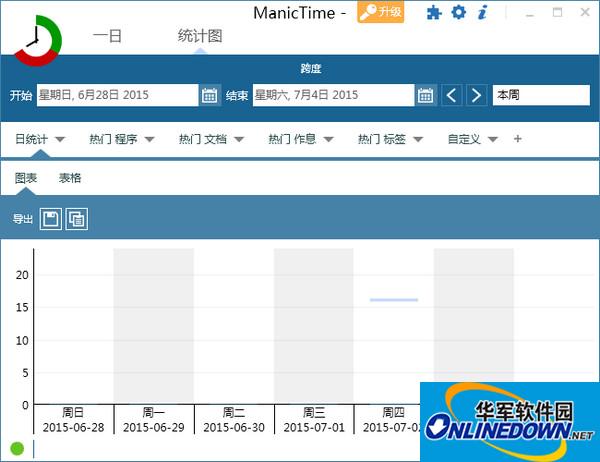
Task: Click the 周一 2015-06-29 axis label
Action: point(154,420)
